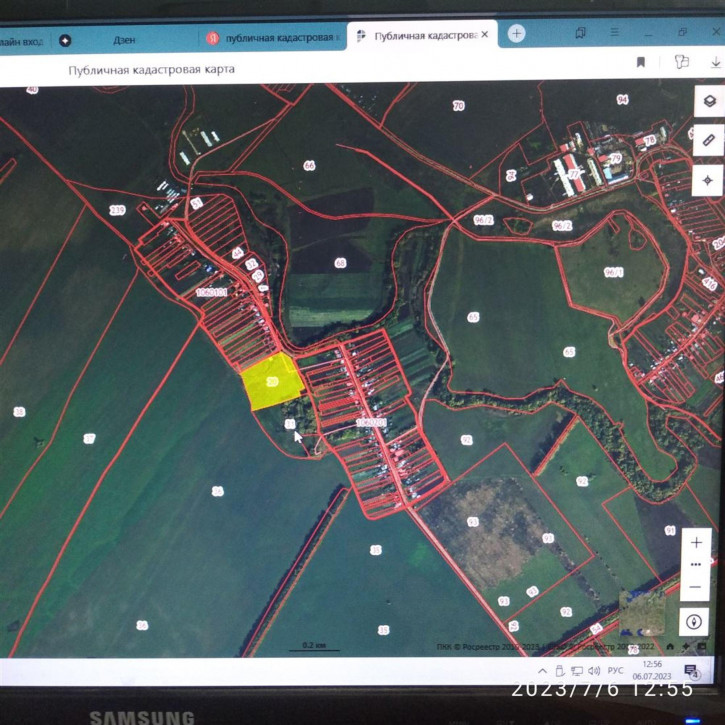The height and width of the screenshot is (725, 725).
Task: Select the ruler measurement tool
Action: [709, 140]
